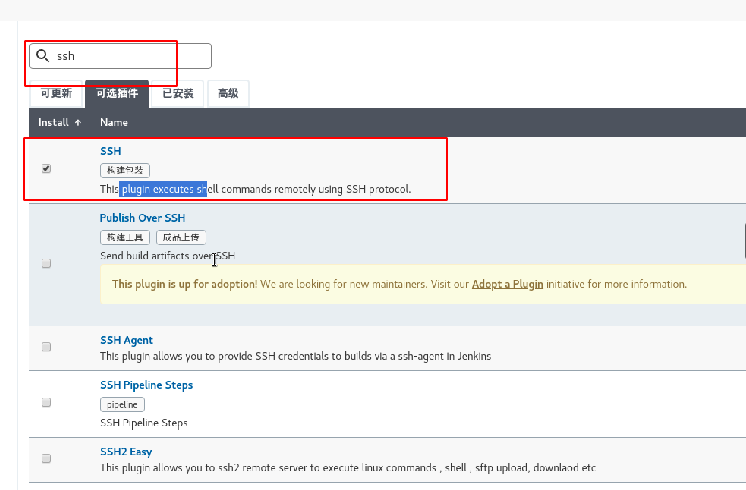Click 'Send build artifacts over SSH' text

(x=167, y=255)
